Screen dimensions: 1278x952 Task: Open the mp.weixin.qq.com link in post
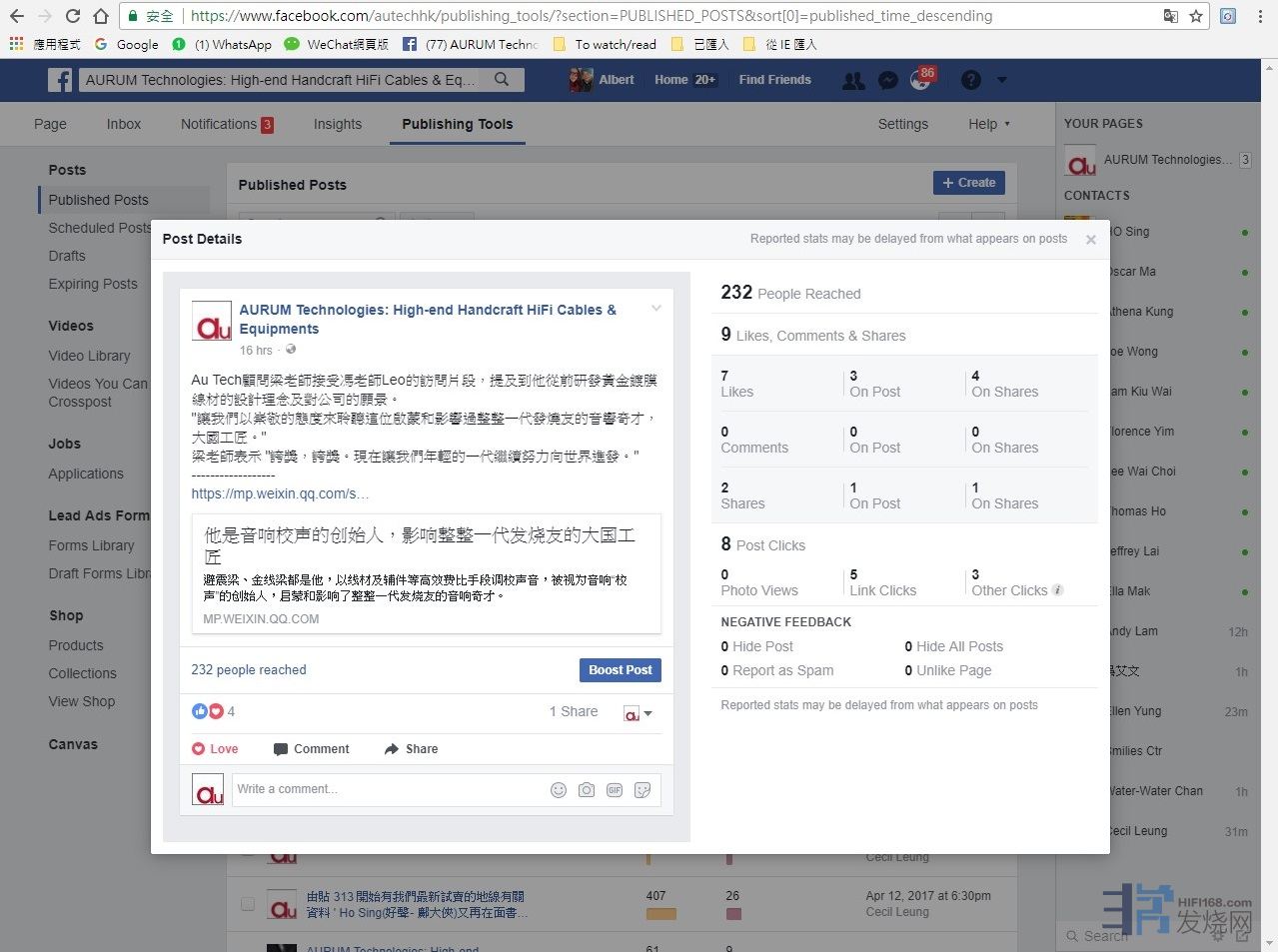(x=280, y=493)
